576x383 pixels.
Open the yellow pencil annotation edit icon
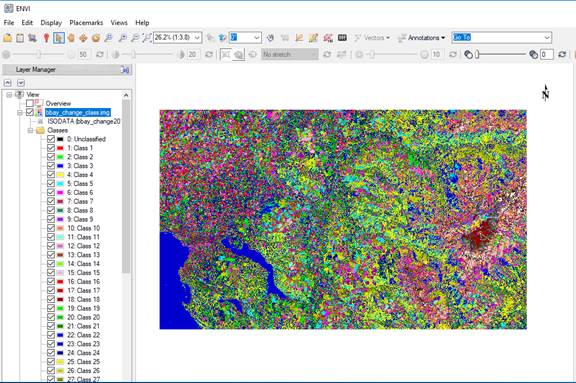coord(313,37)
